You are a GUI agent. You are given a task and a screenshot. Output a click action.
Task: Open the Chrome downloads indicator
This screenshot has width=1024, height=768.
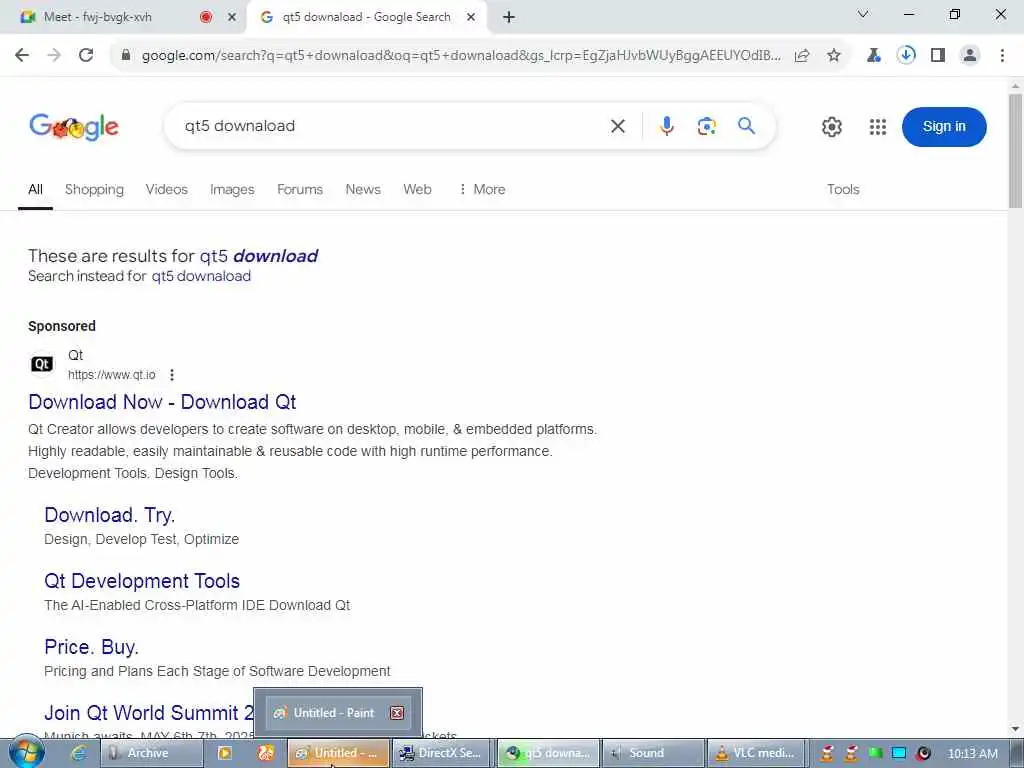click(x=906, y=56)
